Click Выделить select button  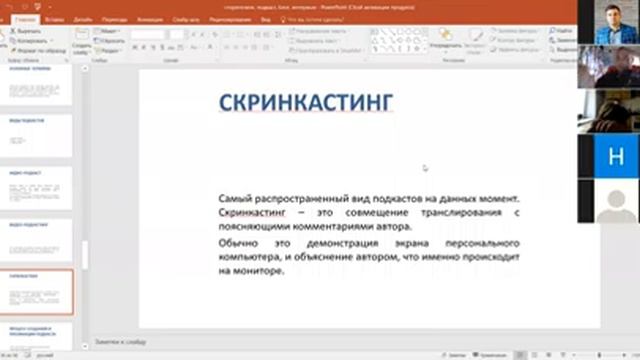(x=563, y=50)
